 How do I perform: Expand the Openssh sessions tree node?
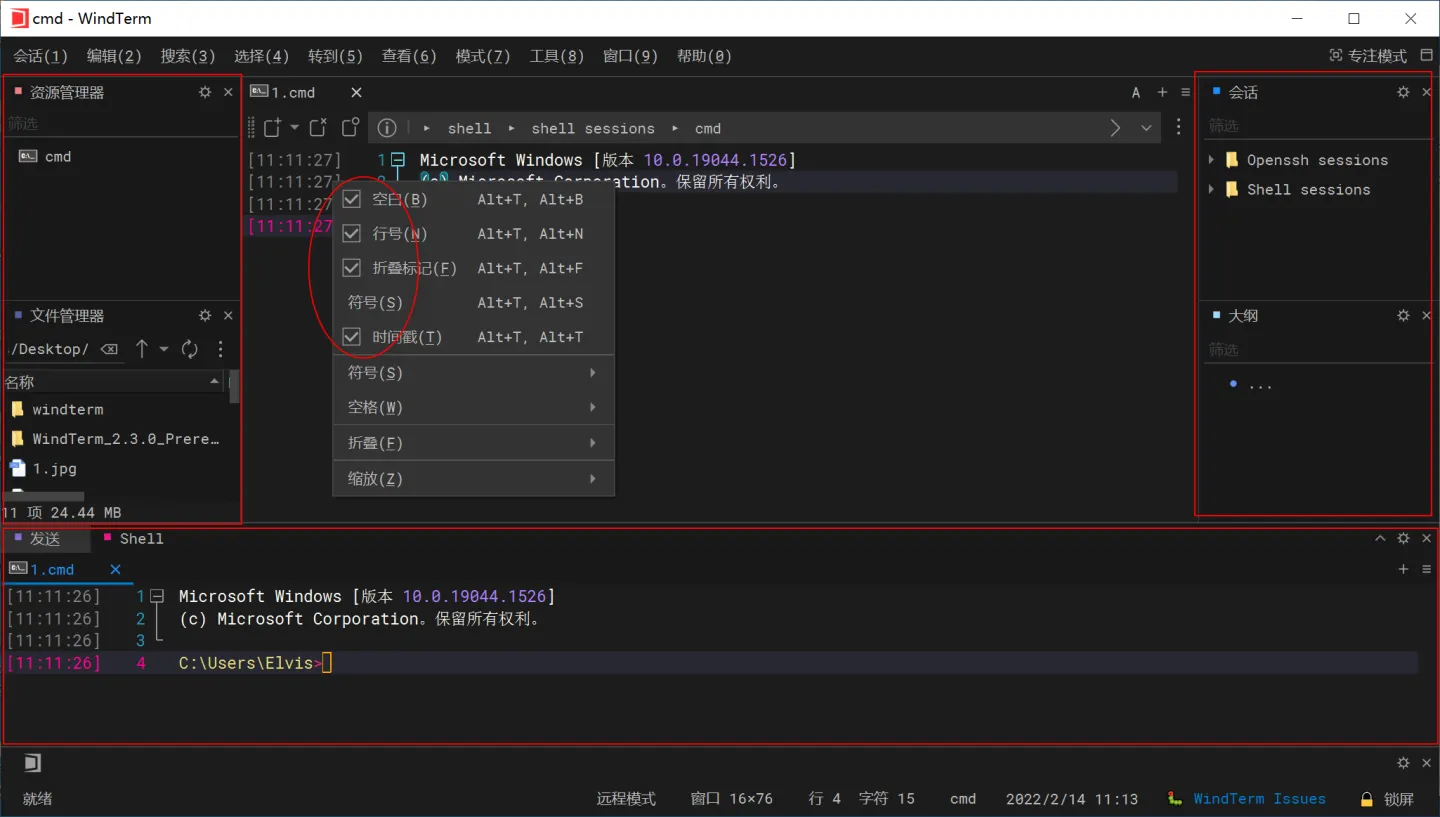coord(1211,160)
